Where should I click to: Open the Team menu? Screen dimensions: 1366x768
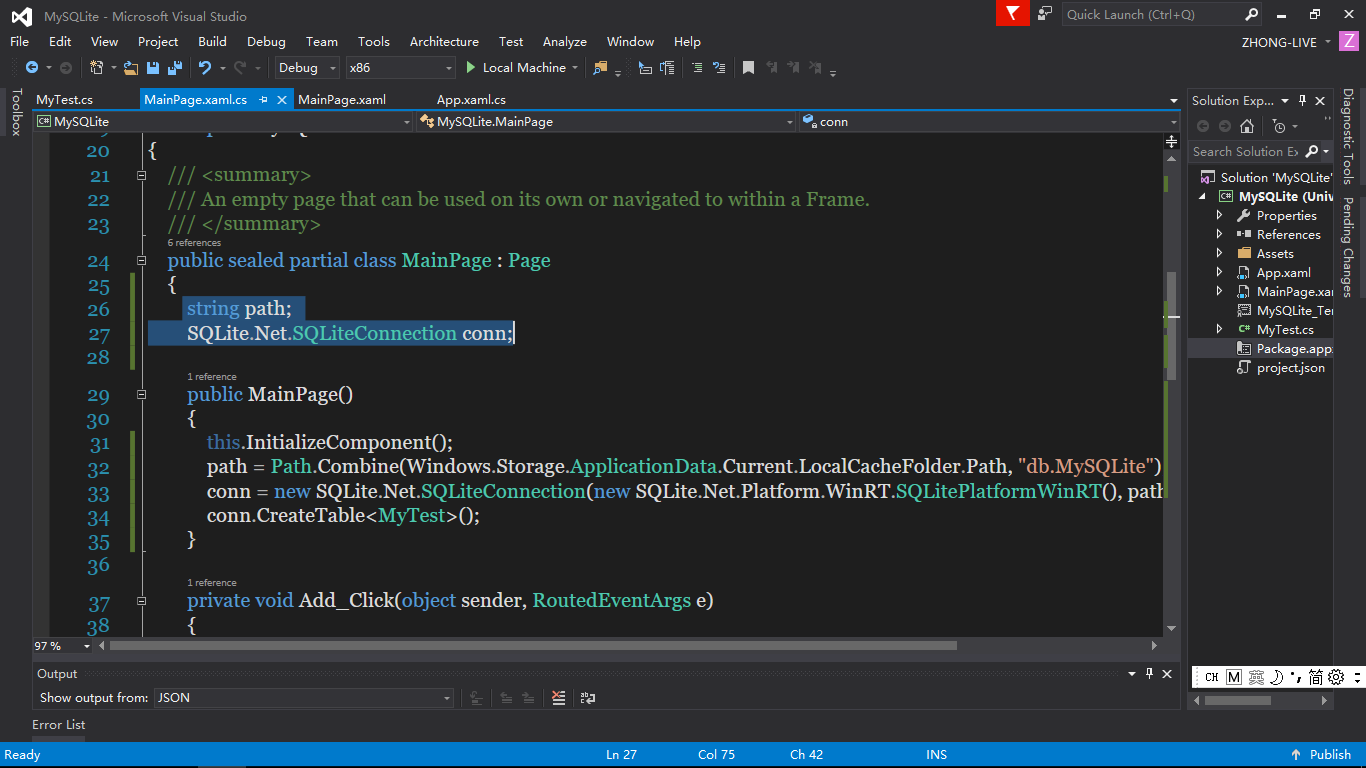tap(322, 42)
